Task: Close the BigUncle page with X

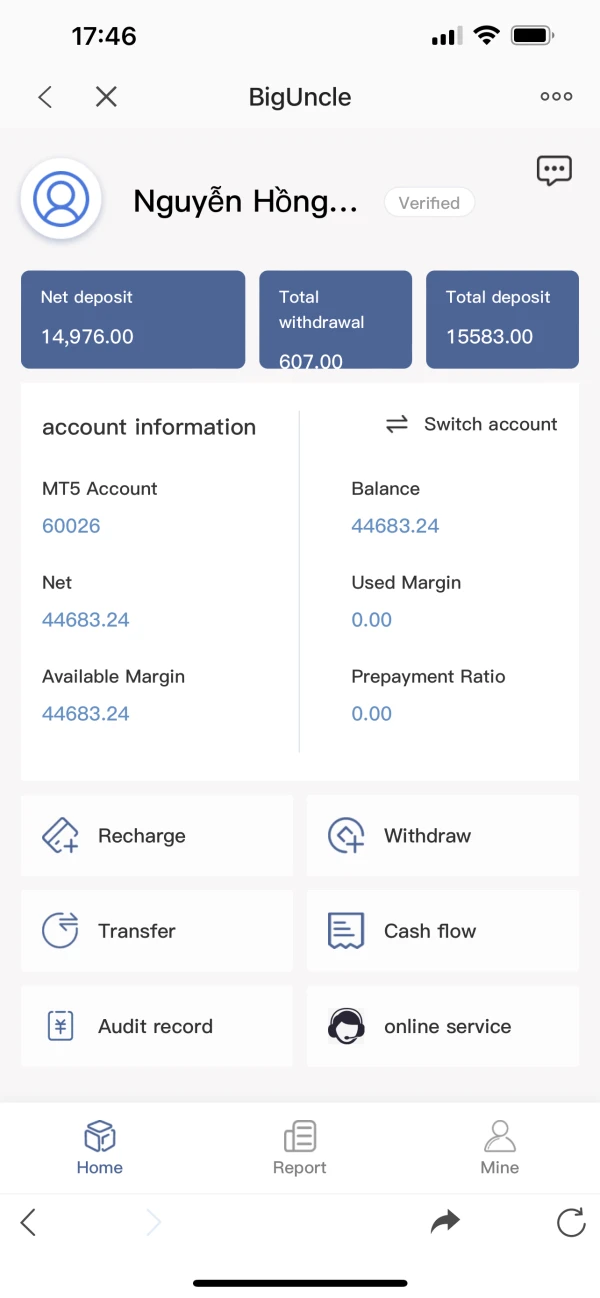Action: (106, 97)
